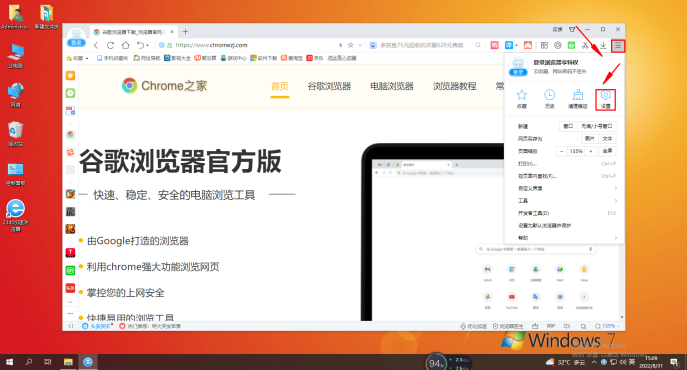
Task: Expand the 工具 submenu in menu
Action: 616,200
